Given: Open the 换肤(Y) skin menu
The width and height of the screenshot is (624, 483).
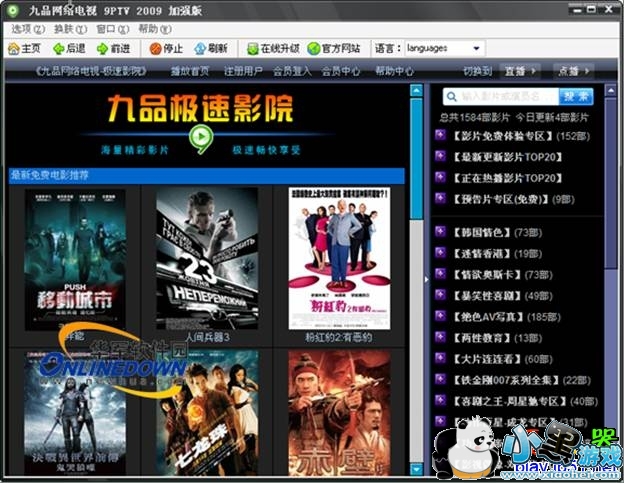Looking at the screenshot, I should tap(70, 29).
